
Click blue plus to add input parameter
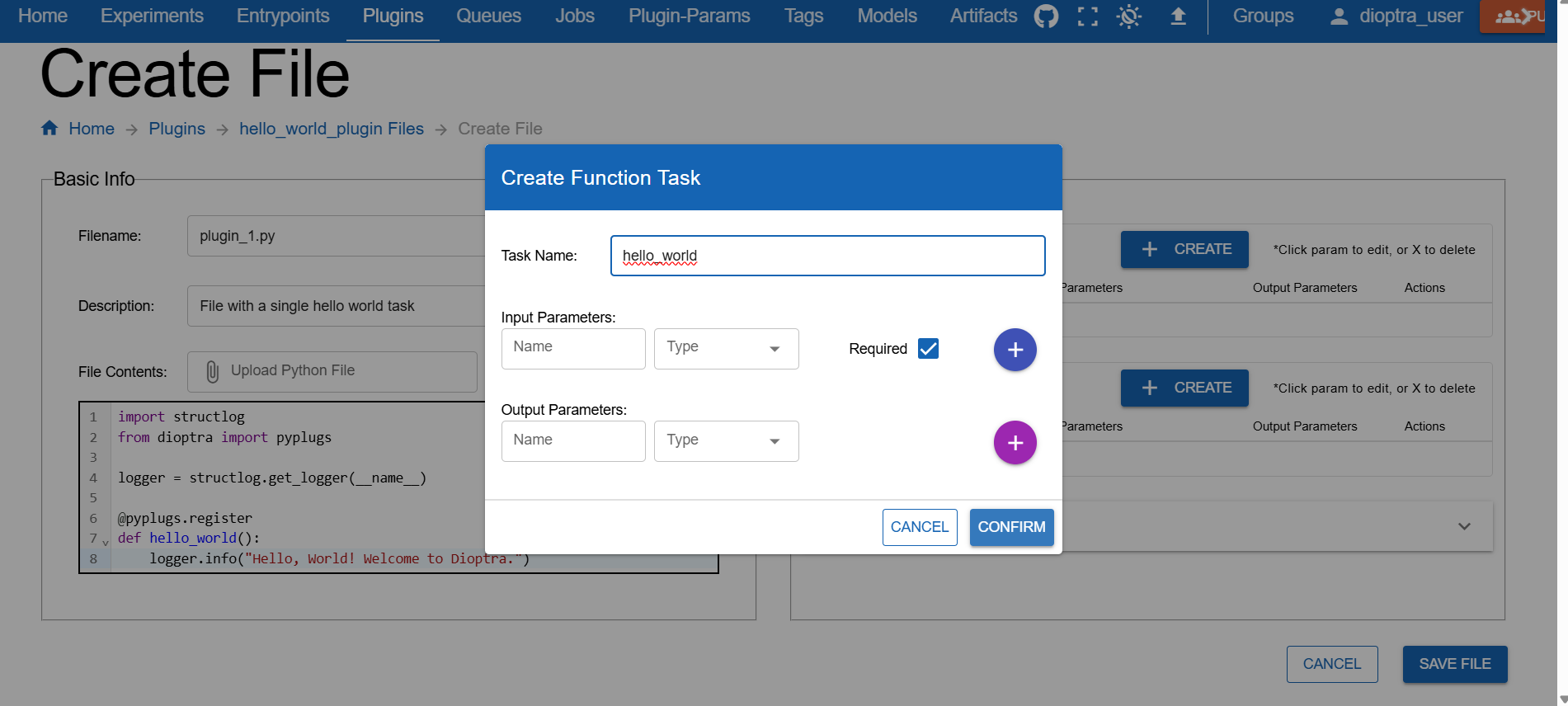[x=1015, y=350]
